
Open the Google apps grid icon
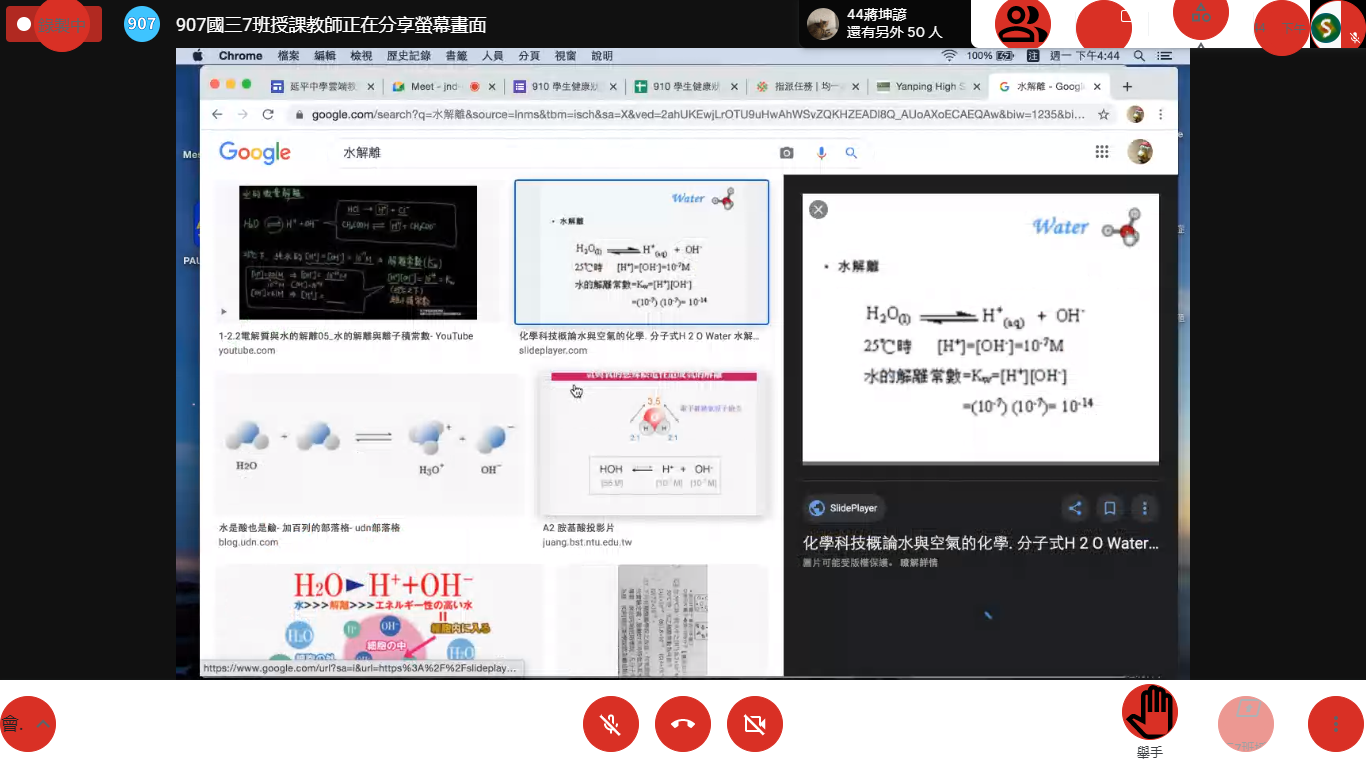[x=1102, y=152]
